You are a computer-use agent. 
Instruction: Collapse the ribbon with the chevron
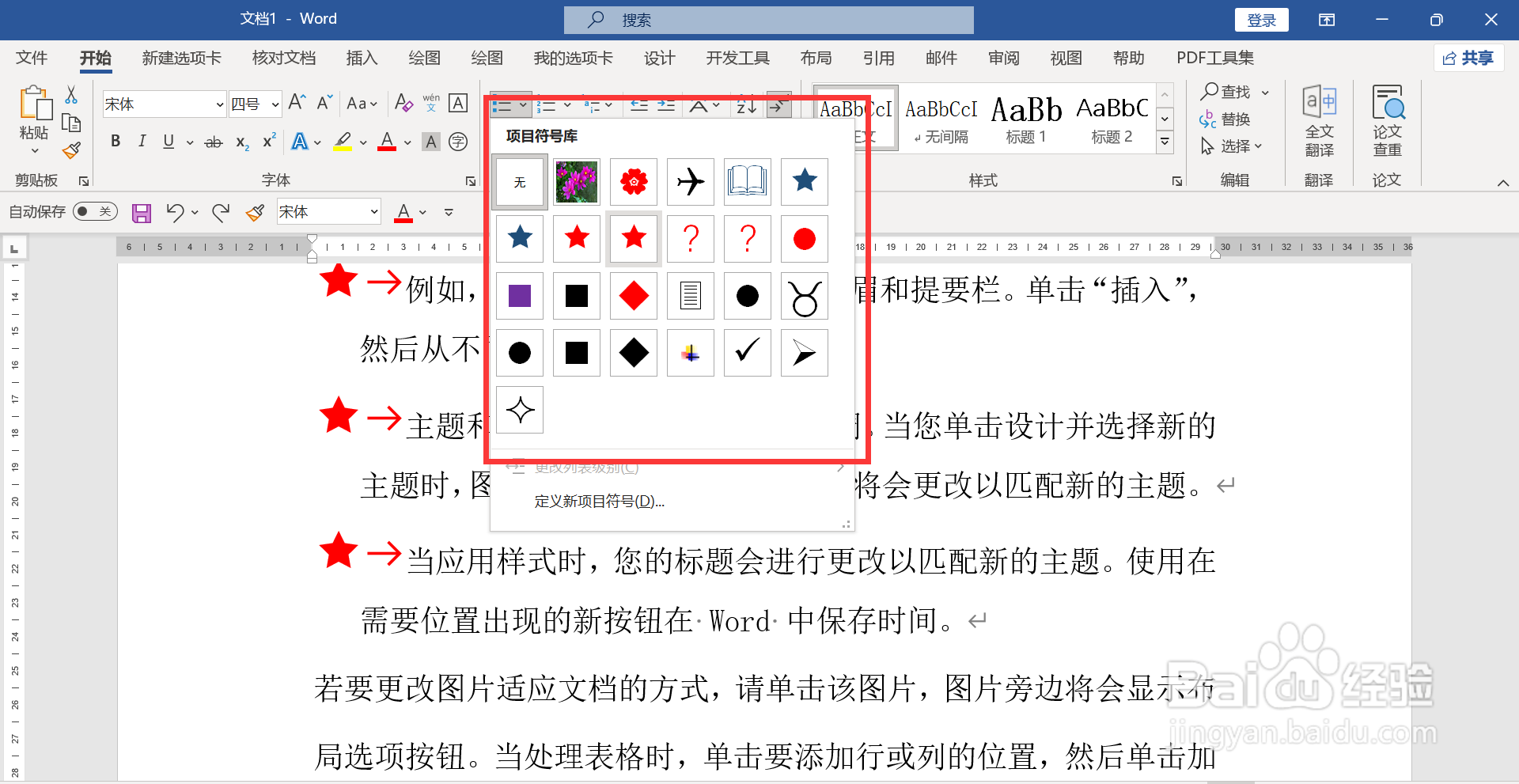pos(1502,183)
